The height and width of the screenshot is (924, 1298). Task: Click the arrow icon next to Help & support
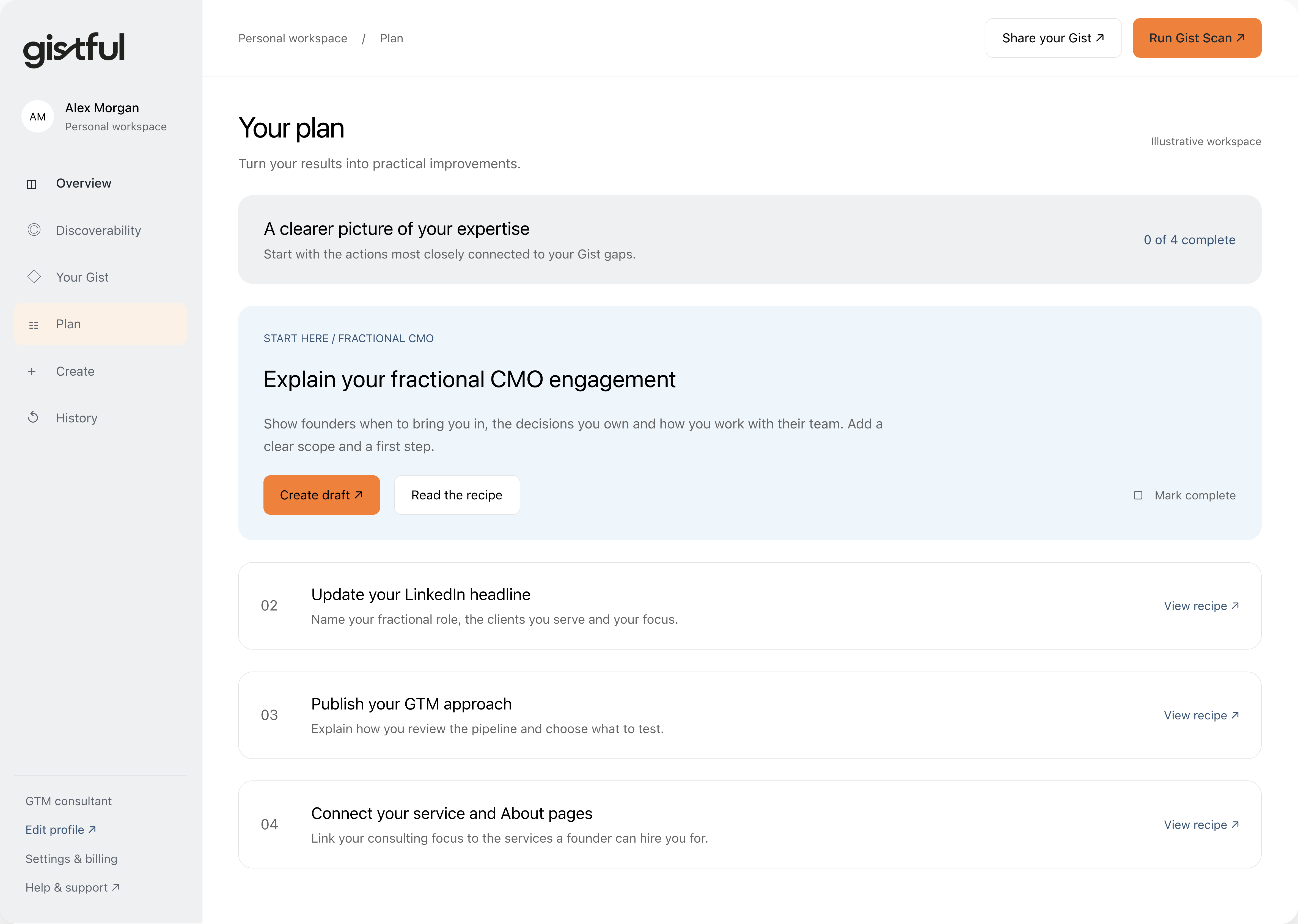click(116, 887)
